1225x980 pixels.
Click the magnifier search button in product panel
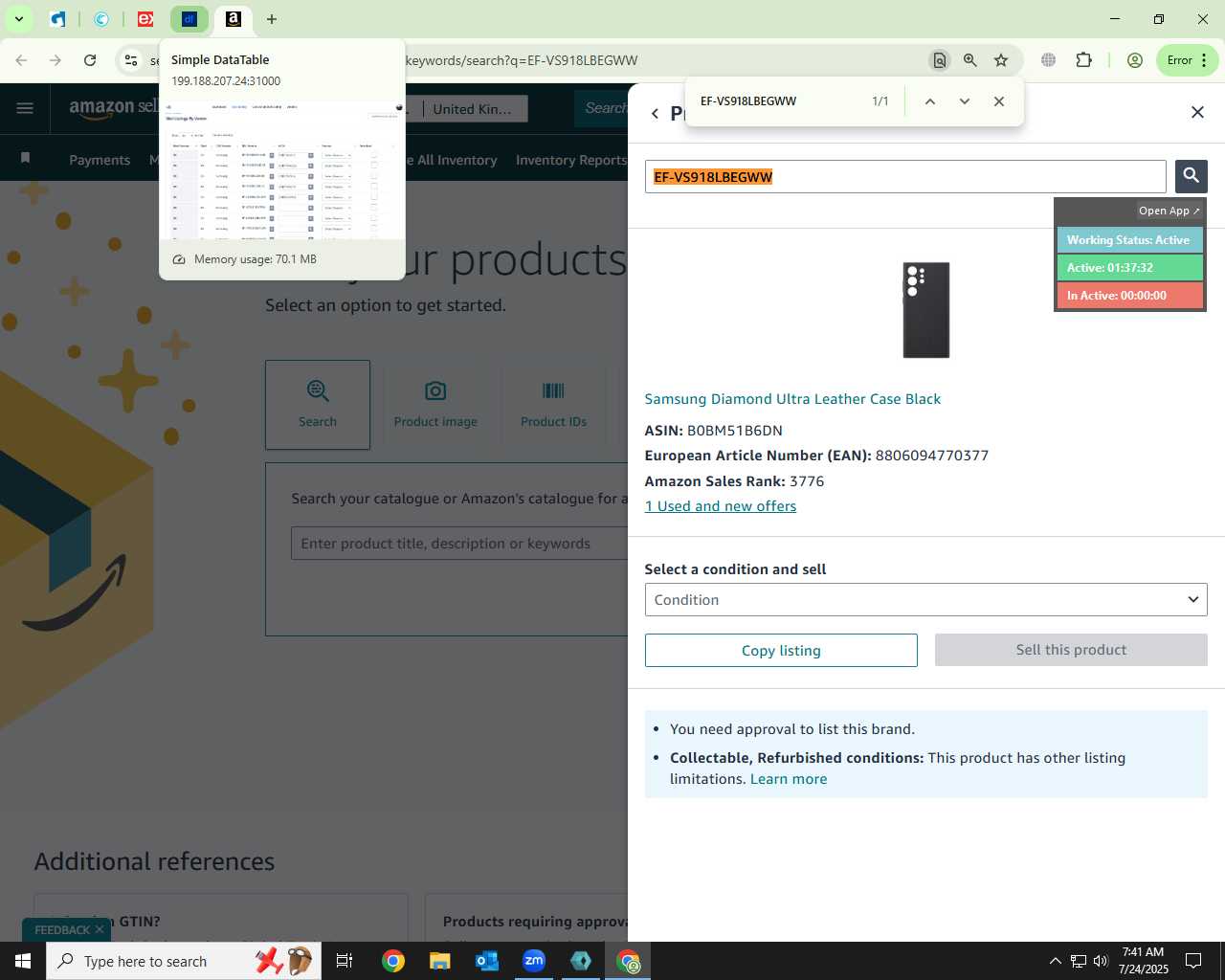1191,176
